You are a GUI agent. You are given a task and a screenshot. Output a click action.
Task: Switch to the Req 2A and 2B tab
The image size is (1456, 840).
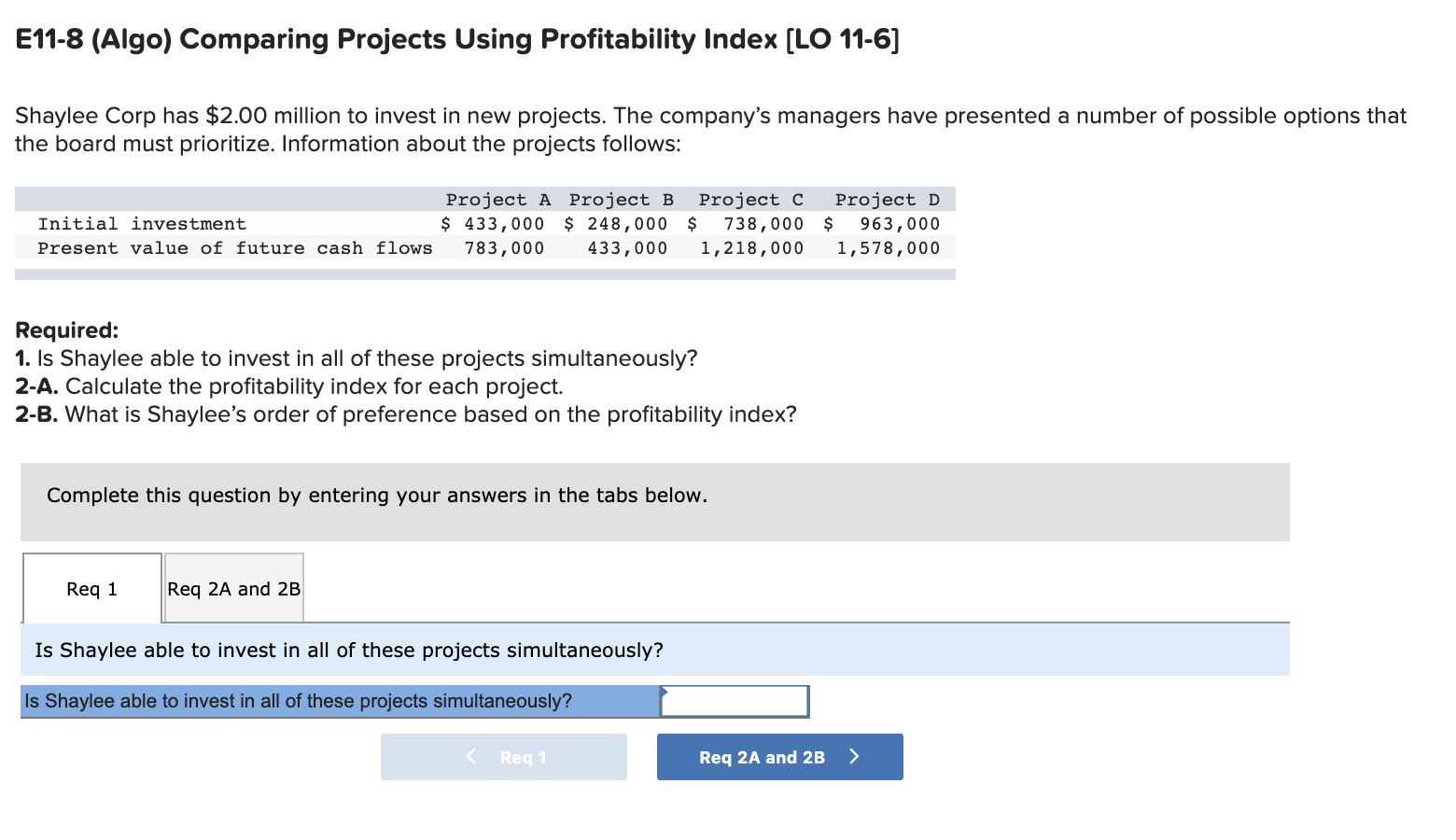(232, 588)
